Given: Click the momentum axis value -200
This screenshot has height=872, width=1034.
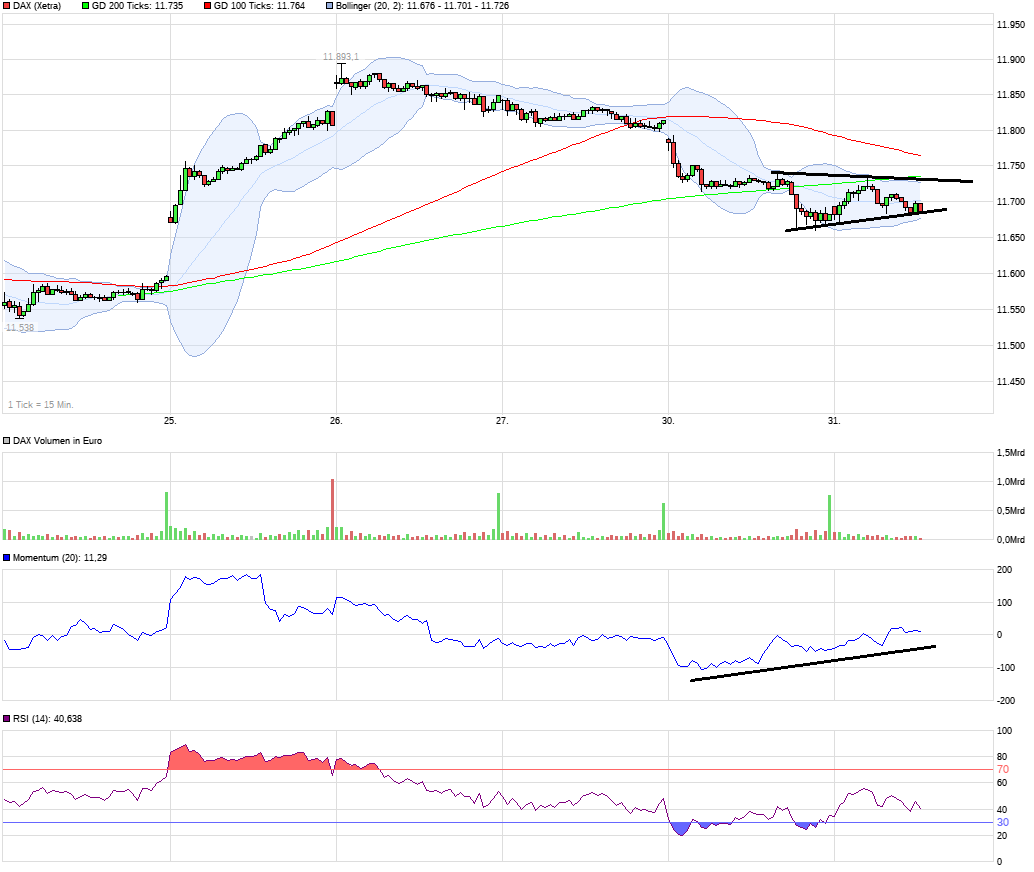Looking at the screenshot, I should [1006, 701].
